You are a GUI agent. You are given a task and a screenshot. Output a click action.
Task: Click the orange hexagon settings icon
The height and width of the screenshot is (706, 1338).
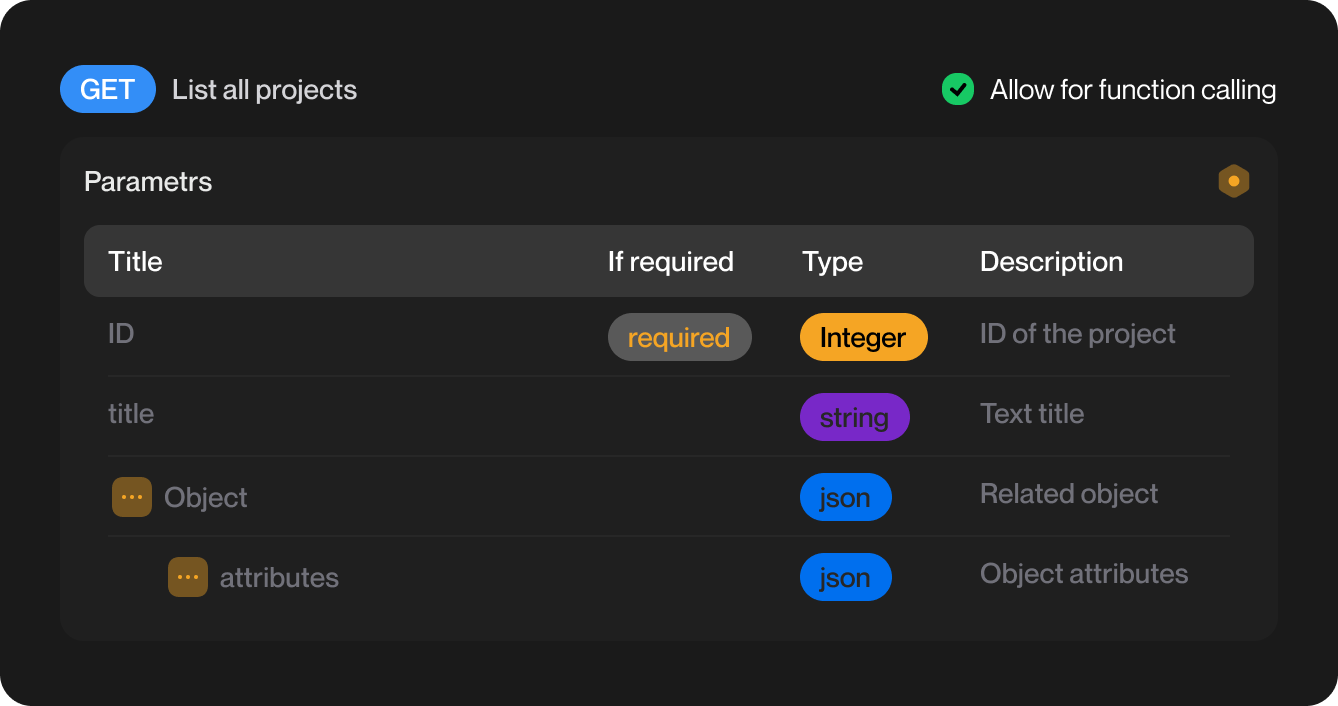(1233, 181)
